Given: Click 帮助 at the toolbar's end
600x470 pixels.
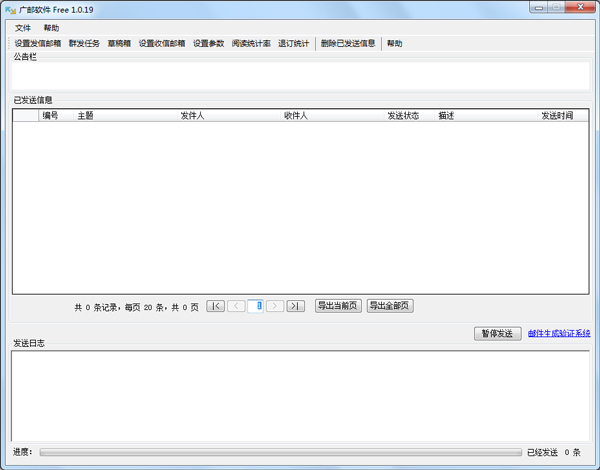Looking at the screenshot, I should (x=395, y=43).
